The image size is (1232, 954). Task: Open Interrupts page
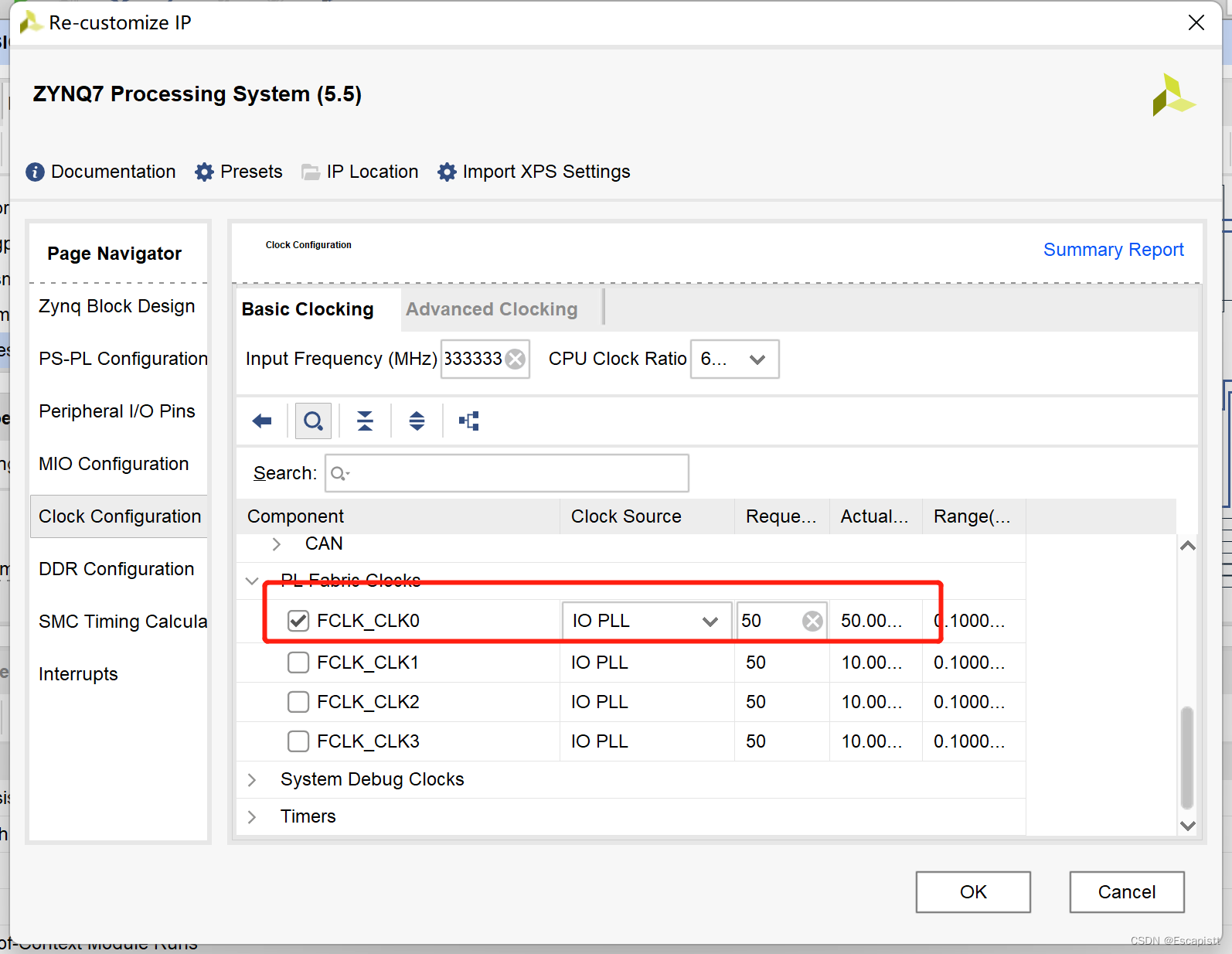point(78,674)
